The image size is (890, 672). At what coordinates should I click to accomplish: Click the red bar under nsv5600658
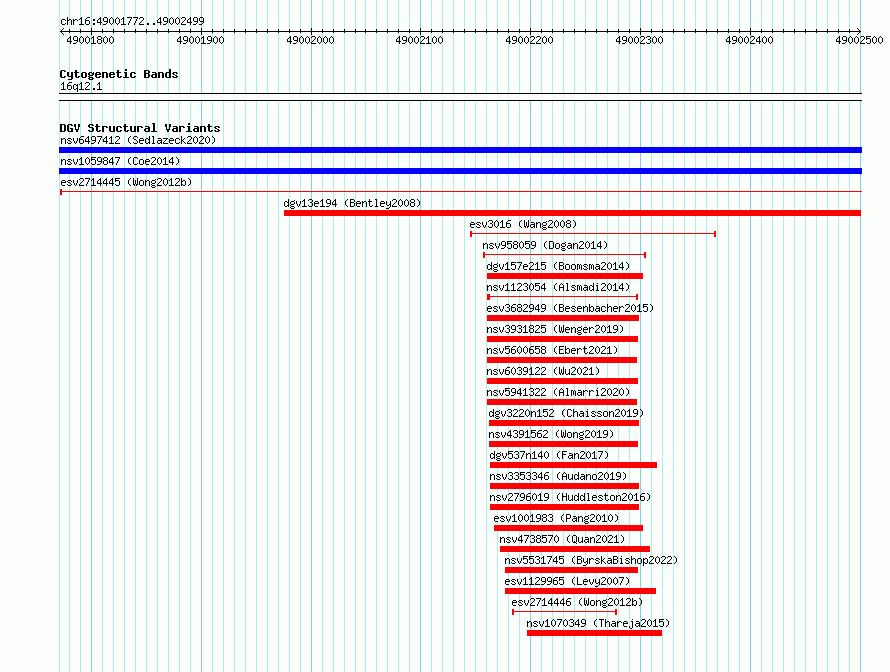561,360
